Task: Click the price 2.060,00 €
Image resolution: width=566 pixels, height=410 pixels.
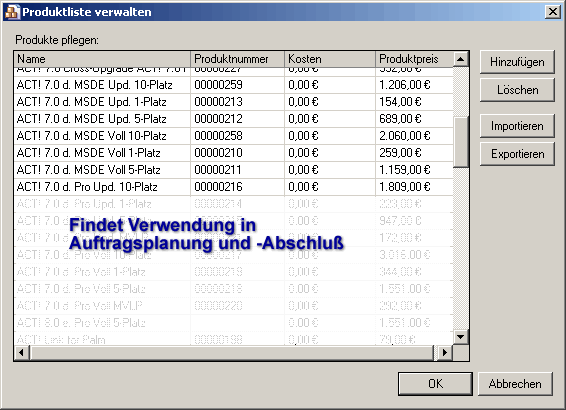Action: (x=405, y=136)
